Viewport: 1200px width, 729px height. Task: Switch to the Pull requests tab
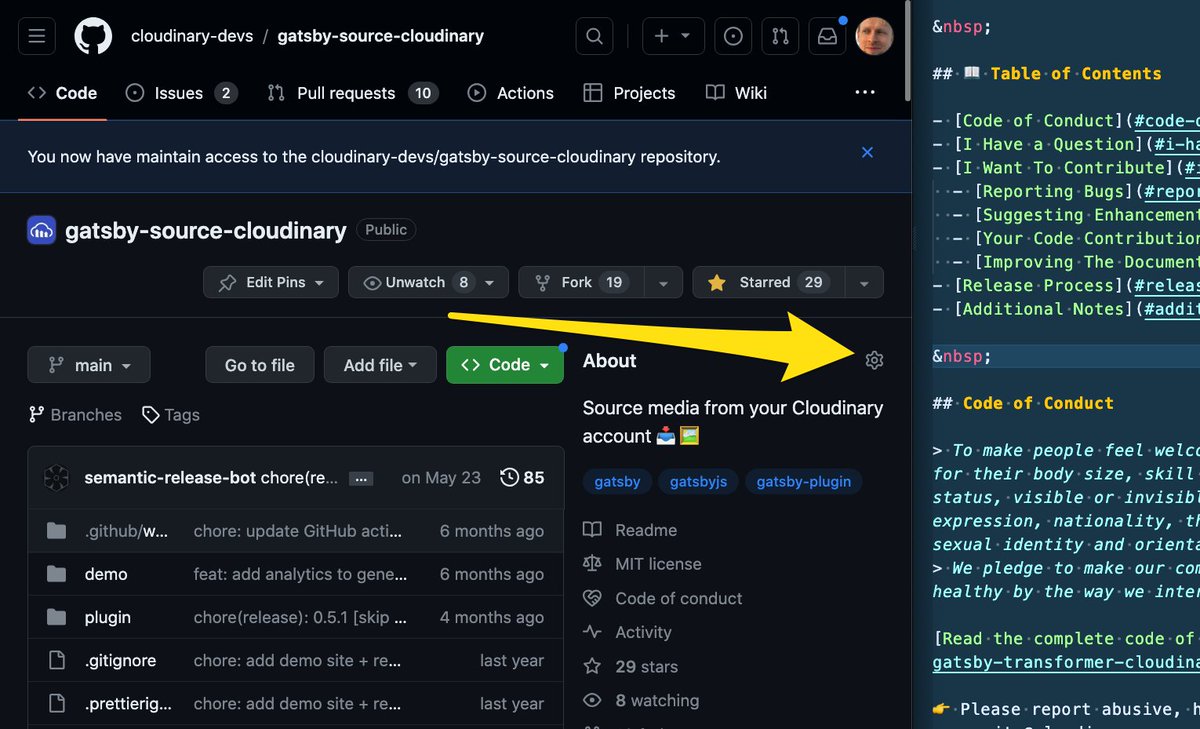pyautogui.click(x=354, y=93)
